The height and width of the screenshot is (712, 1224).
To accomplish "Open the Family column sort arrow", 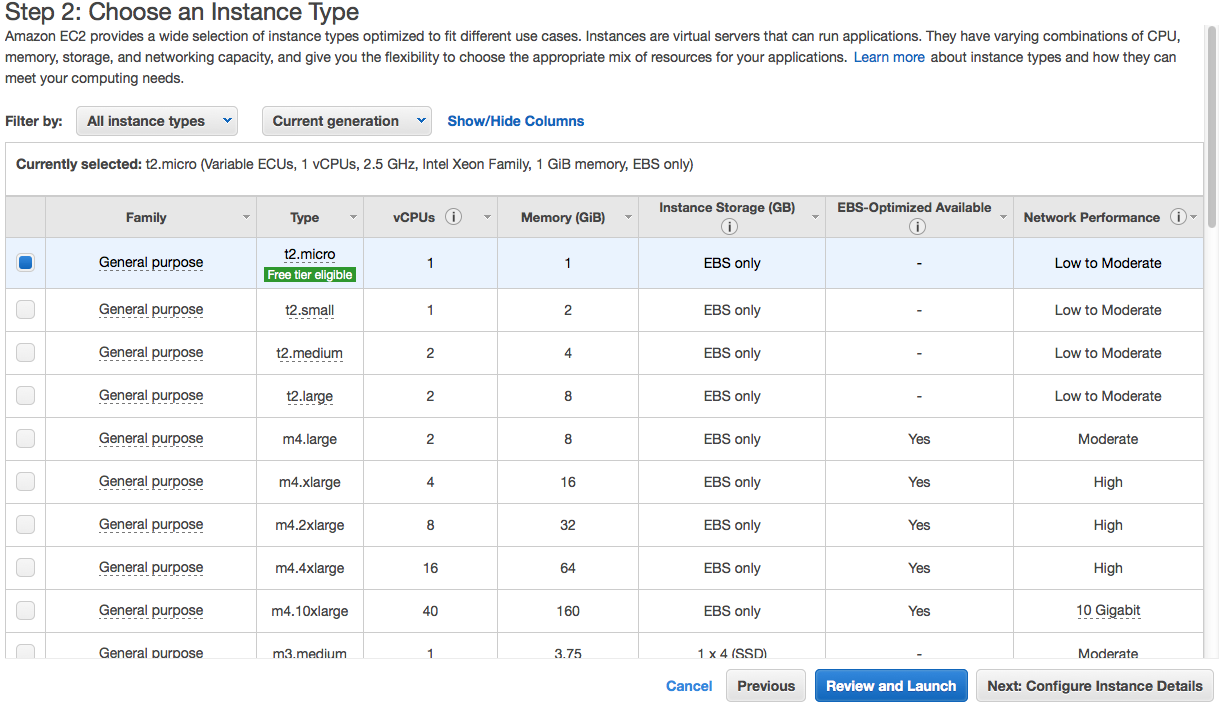I will point(246,217).
